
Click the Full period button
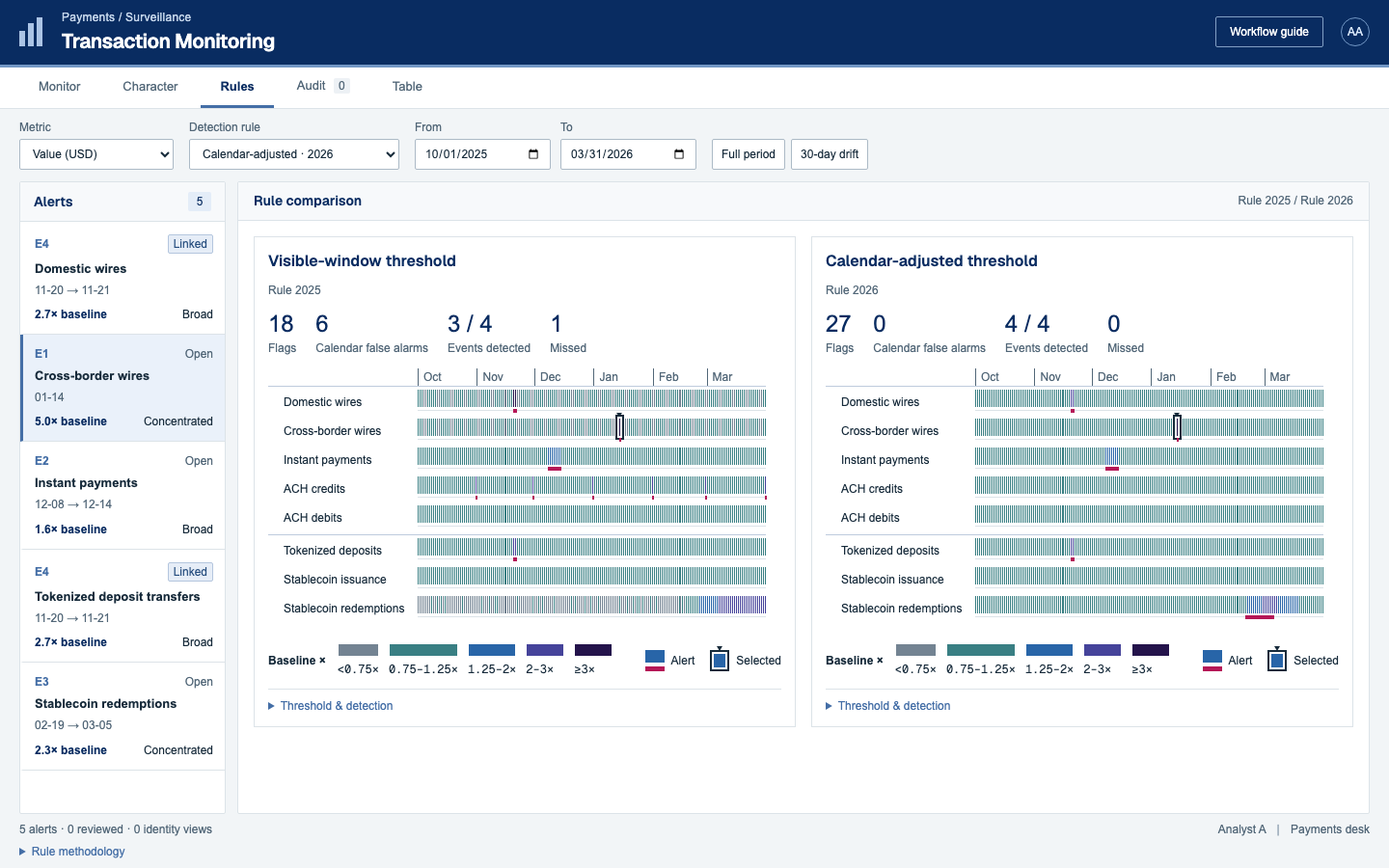tap(749, 154)
